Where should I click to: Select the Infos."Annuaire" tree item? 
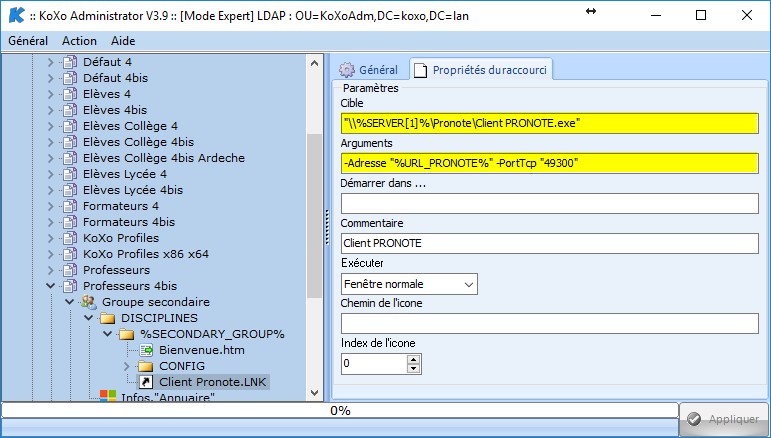click(168, 396)
